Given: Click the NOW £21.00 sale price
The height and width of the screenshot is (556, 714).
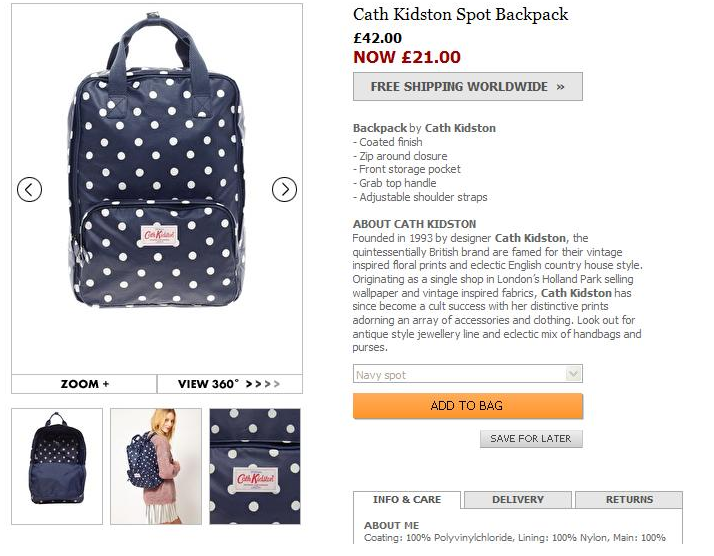Looking at the screenshot, I should (x=407, y=58).
